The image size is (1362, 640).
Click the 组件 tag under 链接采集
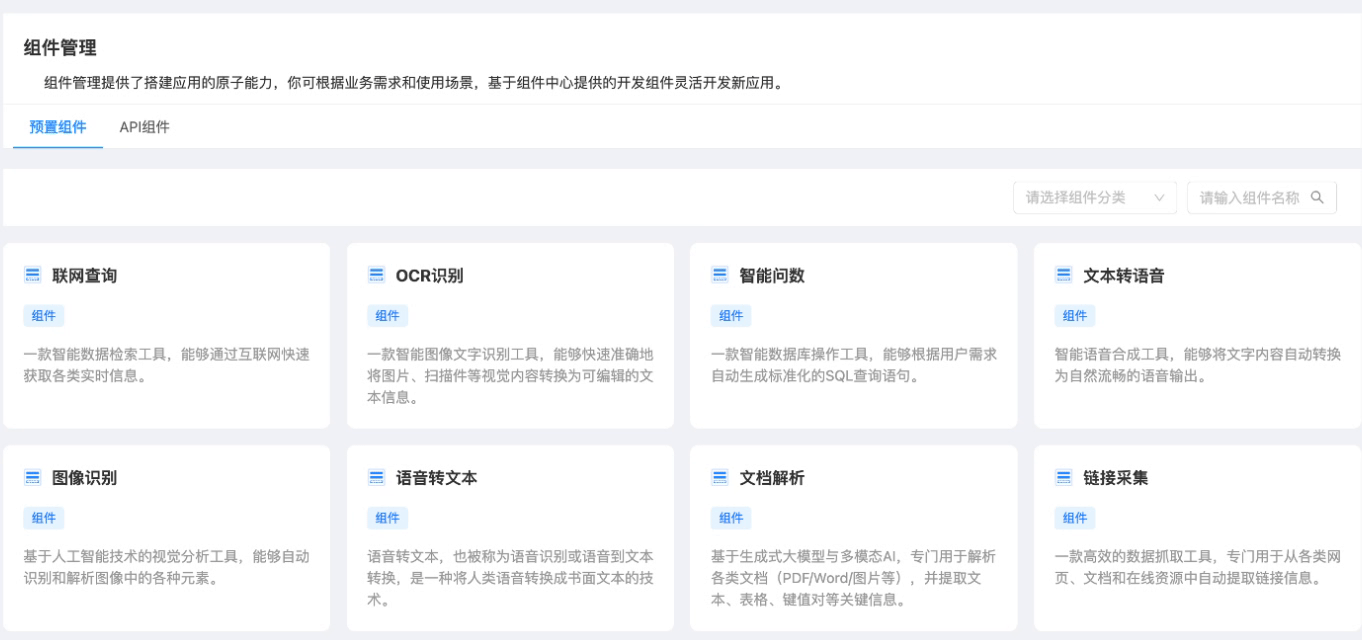(1075, 518)
